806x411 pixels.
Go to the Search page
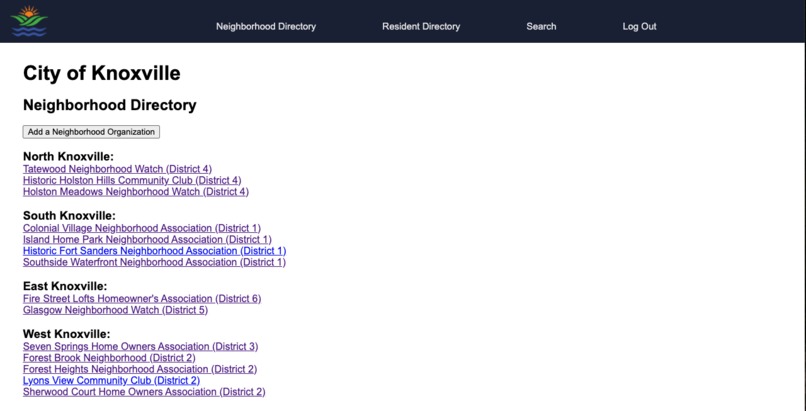[541, 26]
